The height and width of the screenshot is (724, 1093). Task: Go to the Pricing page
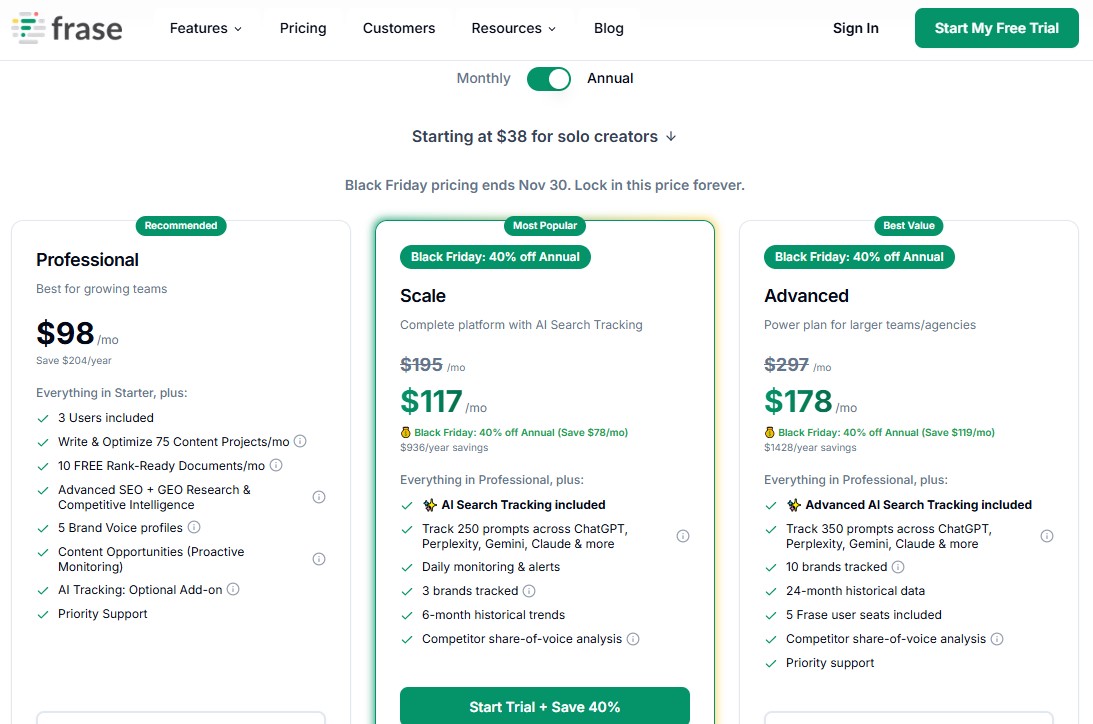303,28
